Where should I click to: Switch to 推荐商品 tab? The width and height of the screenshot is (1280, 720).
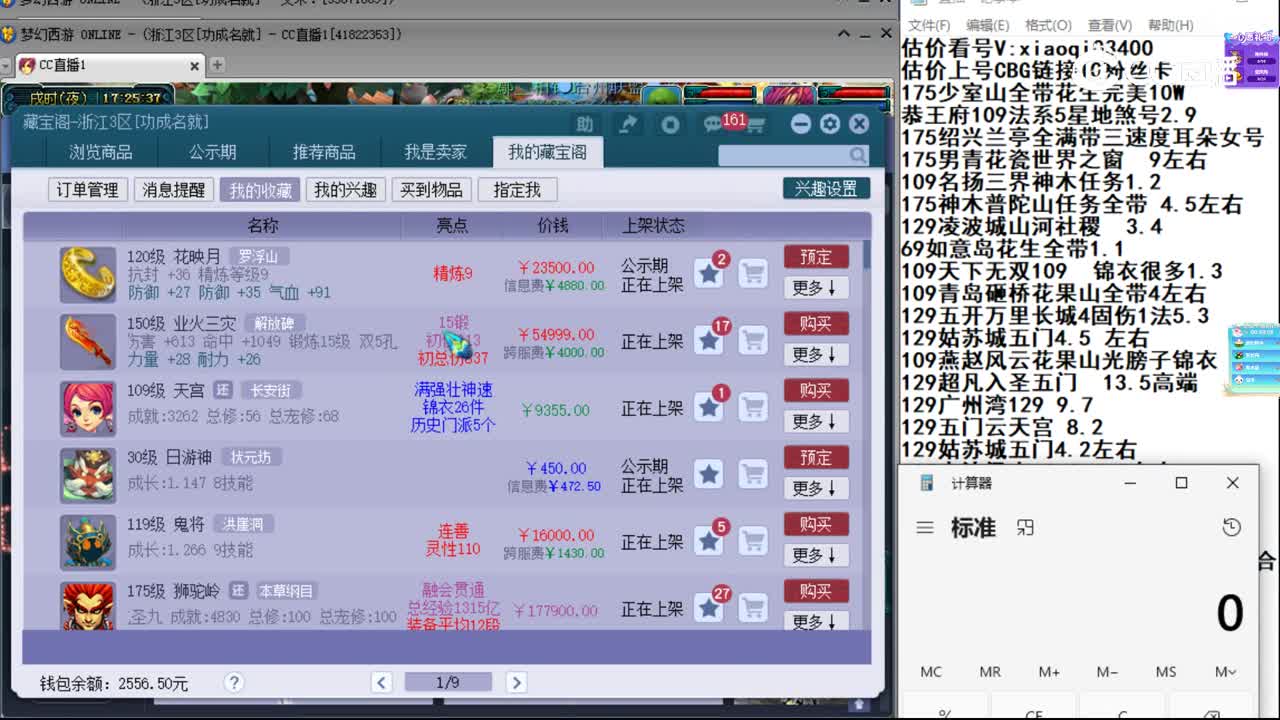point(324,153)
